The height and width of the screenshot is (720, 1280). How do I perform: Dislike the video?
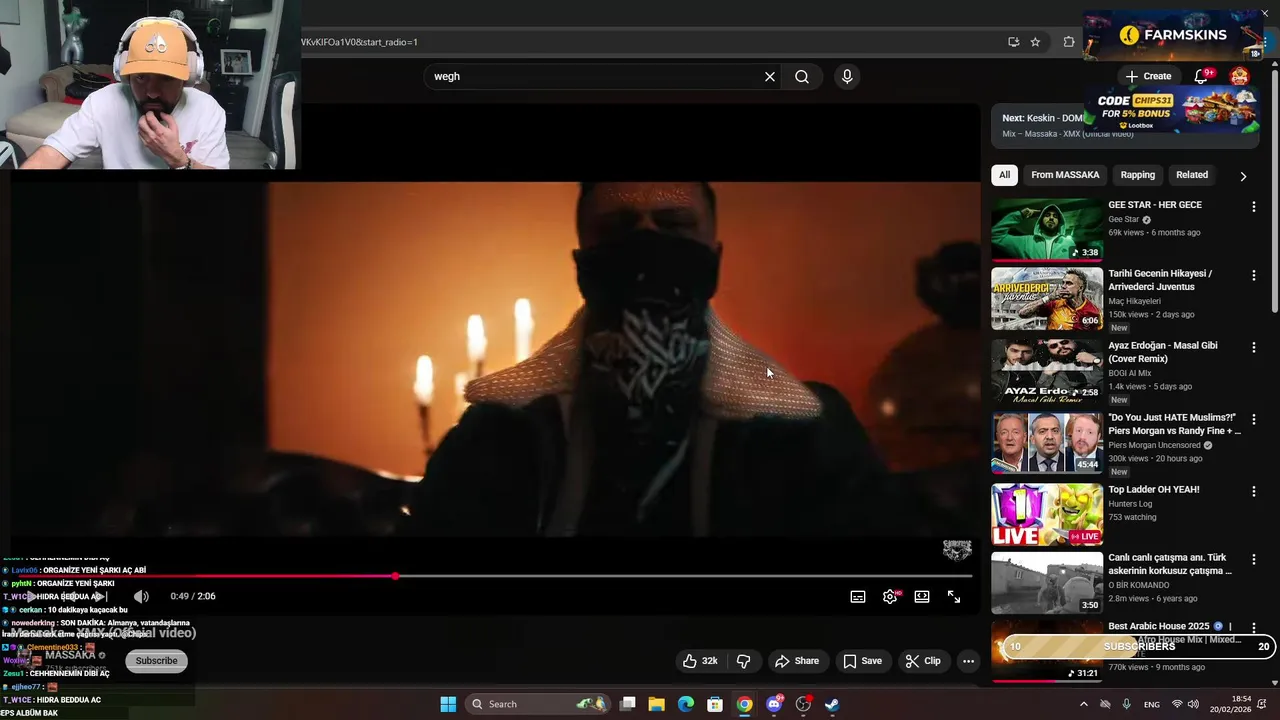[743, 661]
